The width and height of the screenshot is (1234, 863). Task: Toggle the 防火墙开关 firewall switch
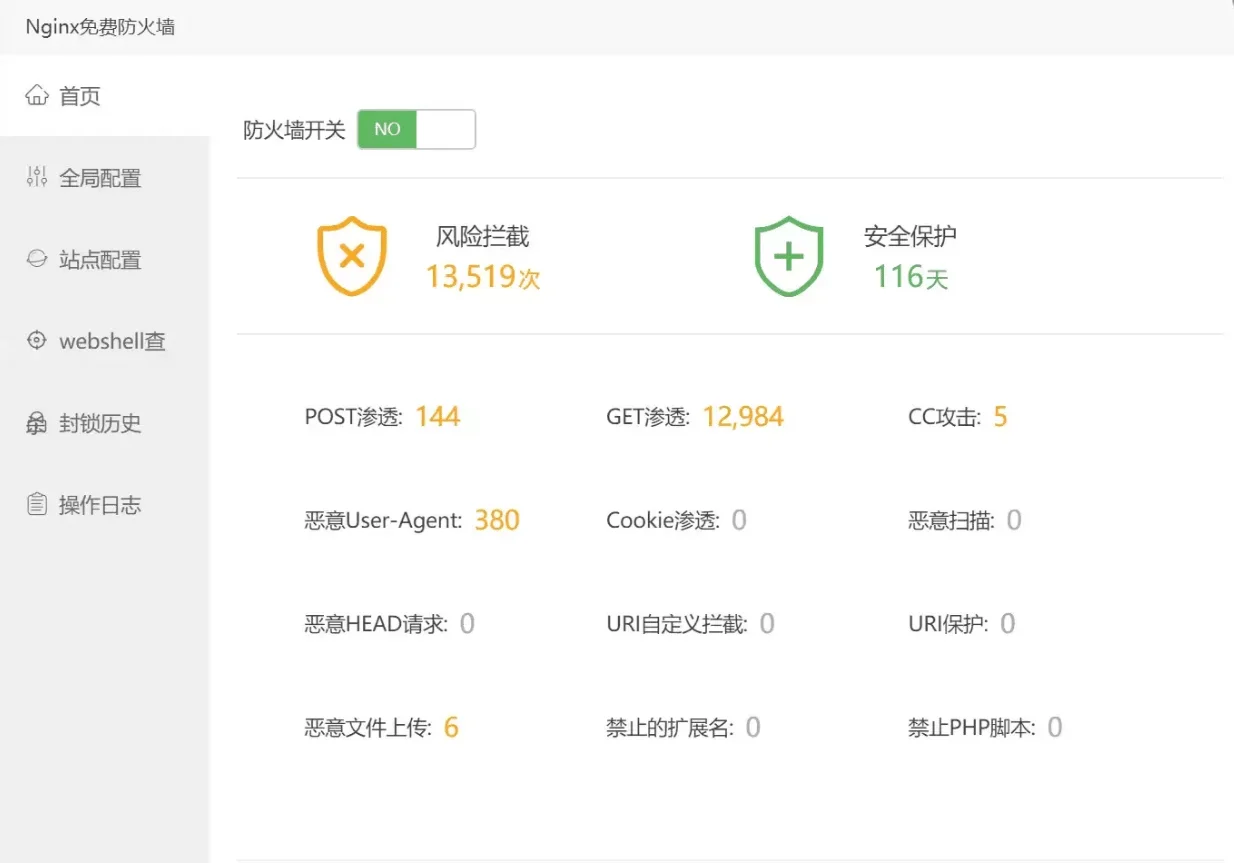[416, 129]
